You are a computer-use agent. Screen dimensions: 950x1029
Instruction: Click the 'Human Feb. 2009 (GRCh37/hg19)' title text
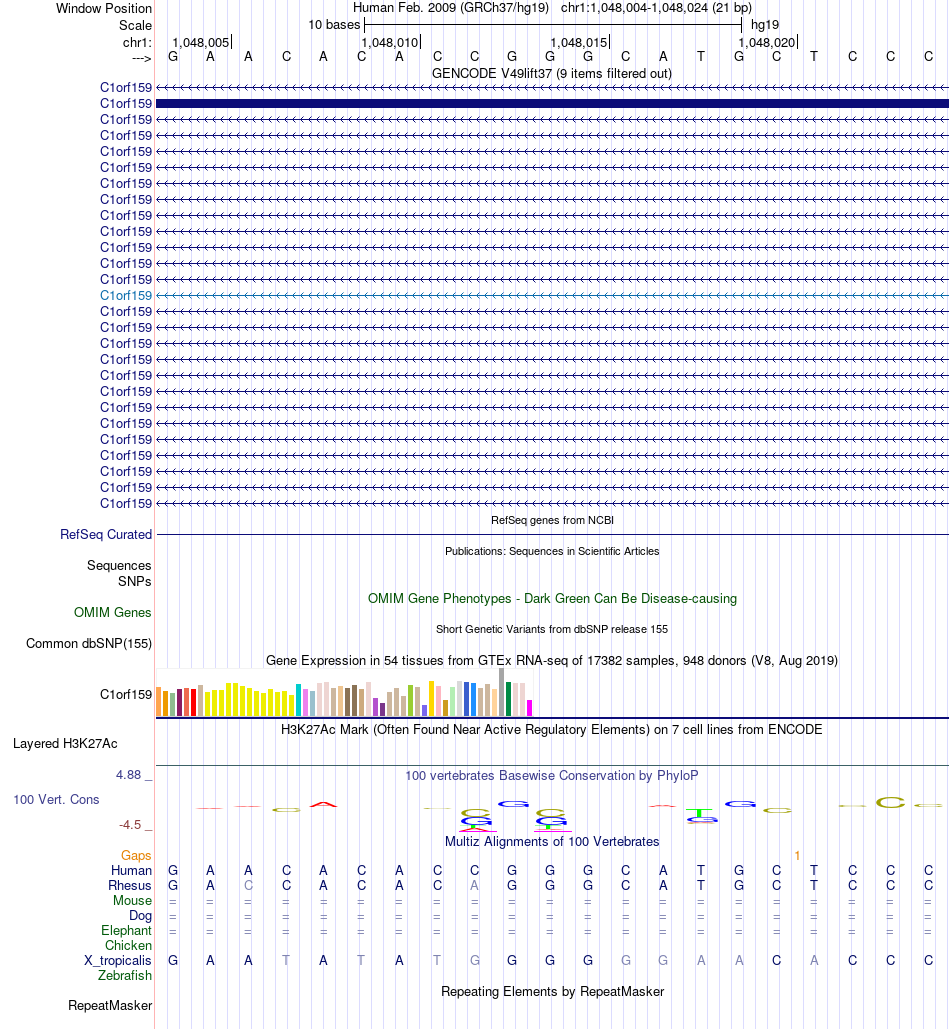click(453, 8)
